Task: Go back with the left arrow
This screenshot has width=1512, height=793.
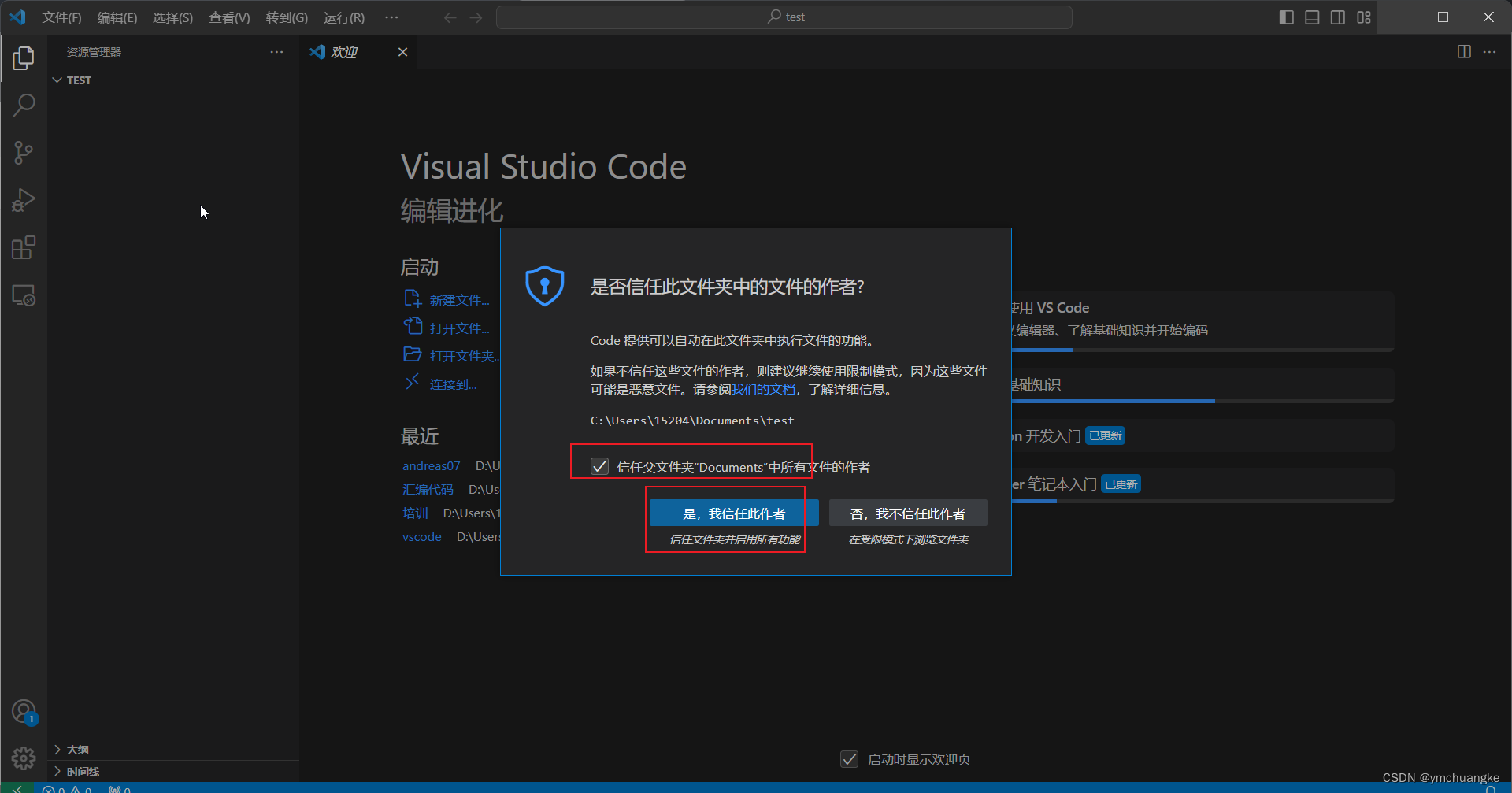Action: coord(450,17)
